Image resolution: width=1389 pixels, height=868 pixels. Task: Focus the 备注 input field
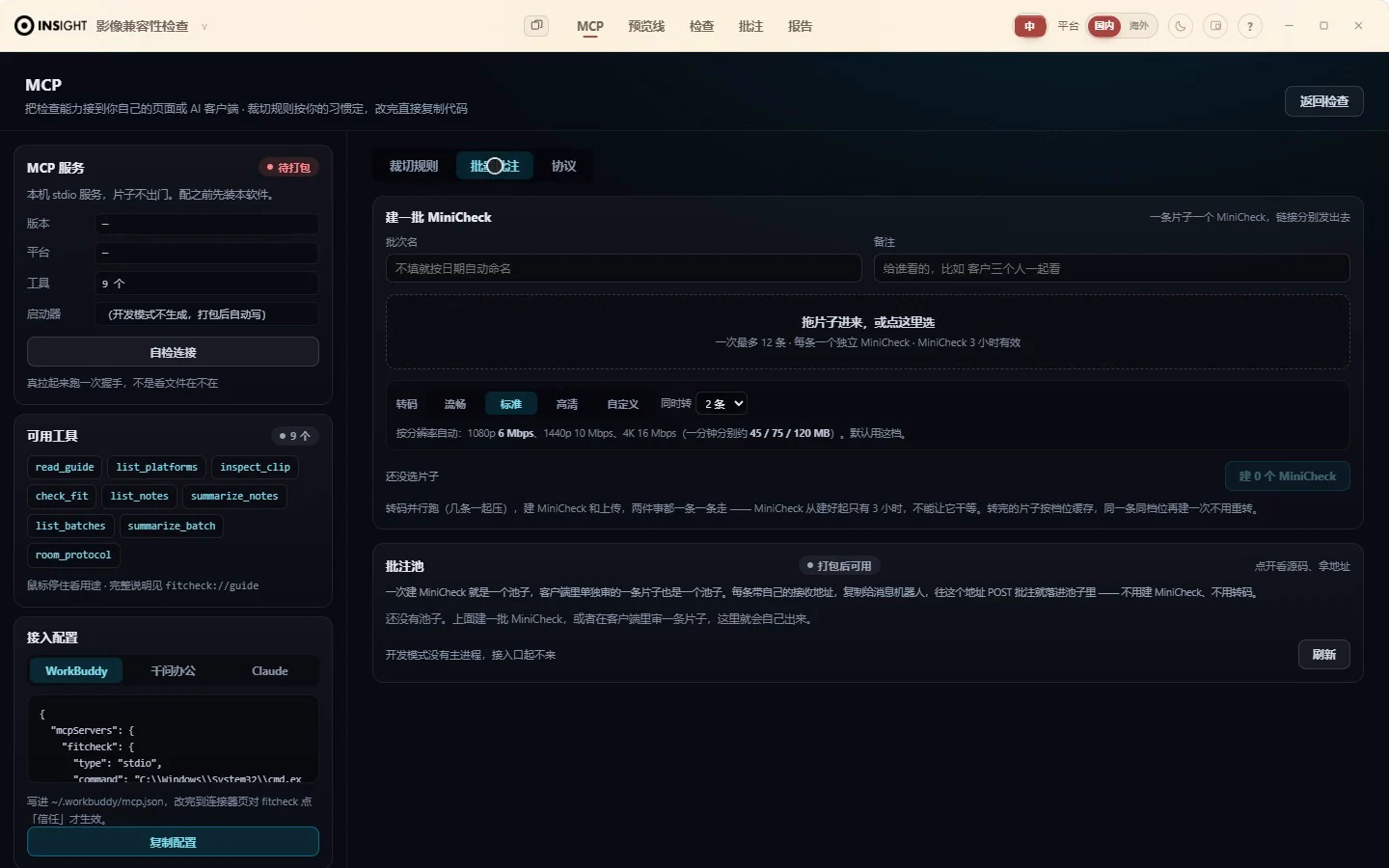click(x=1111, y=268)
